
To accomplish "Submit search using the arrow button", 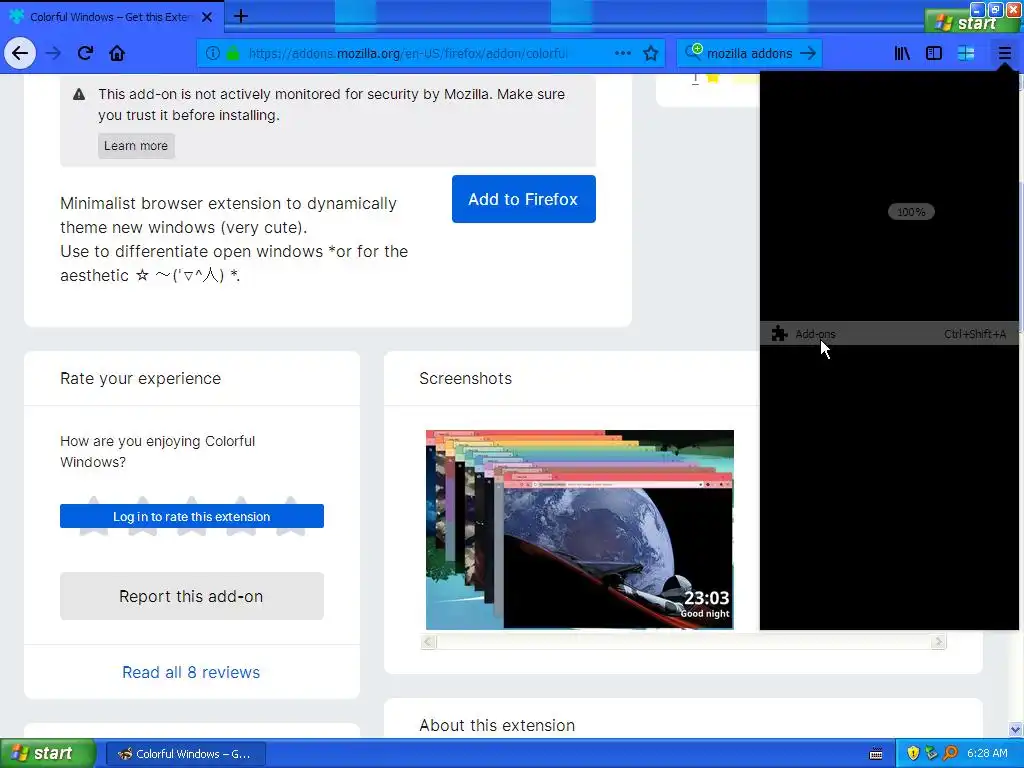I will [808, 53].
